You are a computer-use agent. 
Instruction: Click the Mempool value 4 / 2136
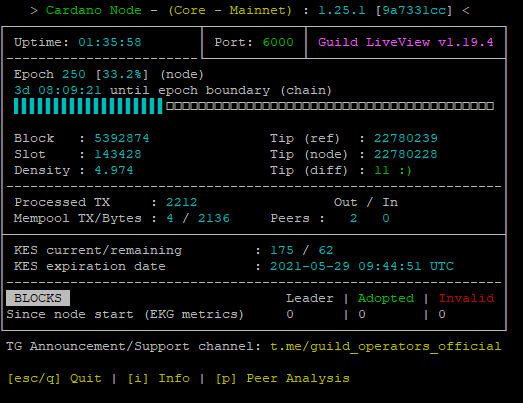198,218
